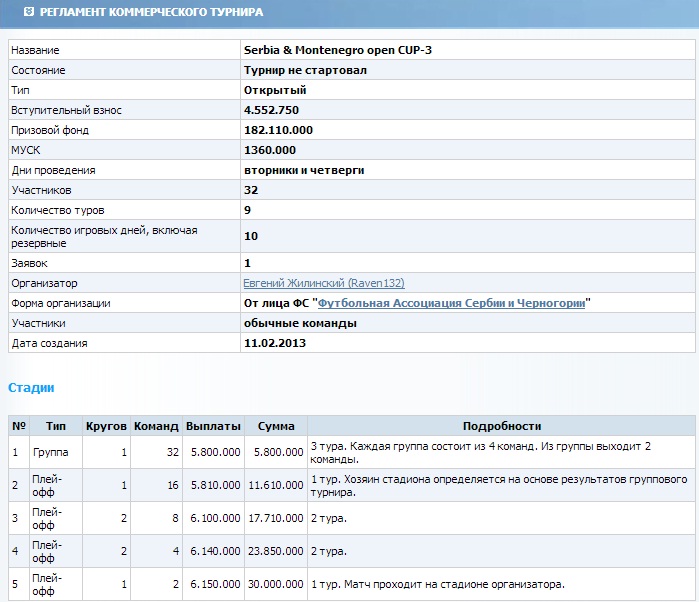Click the Выплаты column header
Image resolution: width=699 pixels, height=602 pixels.
(x=213, y=426)
